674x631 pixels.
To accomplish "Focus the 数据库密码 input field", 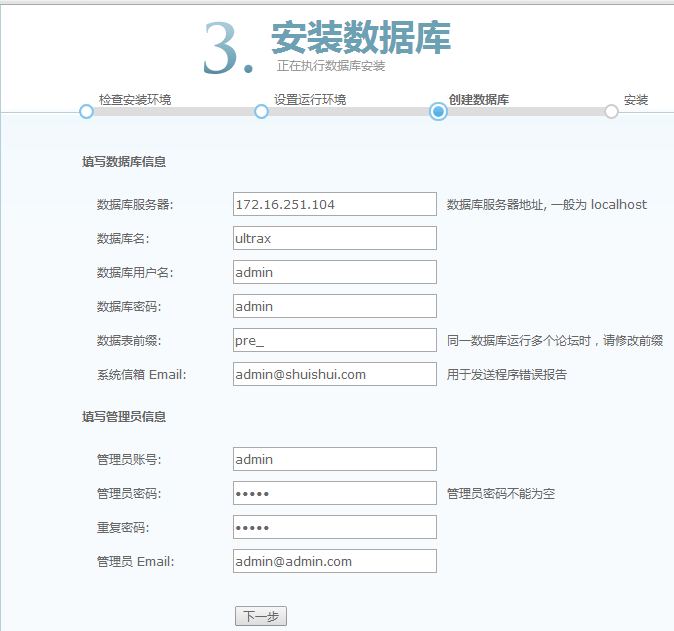I will tap(335, 306).
